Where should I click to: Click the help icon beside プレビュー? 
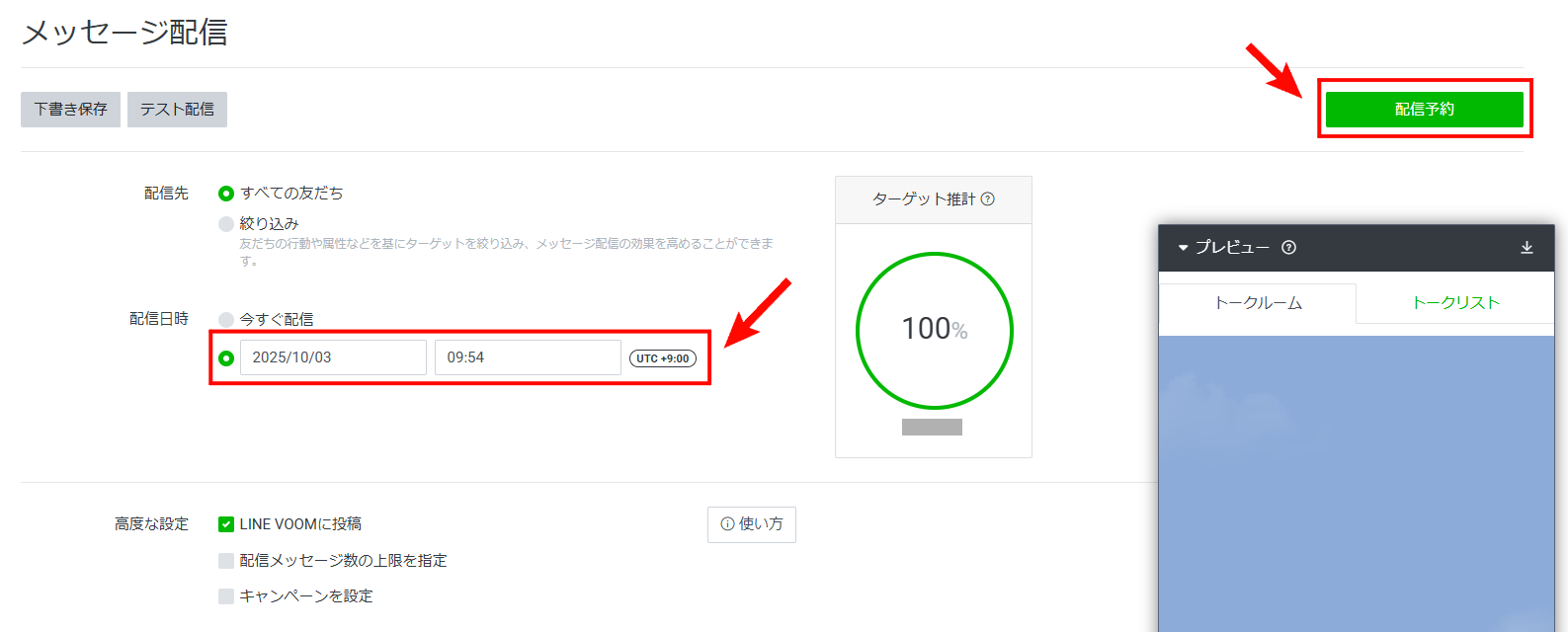click(1288, 248)
